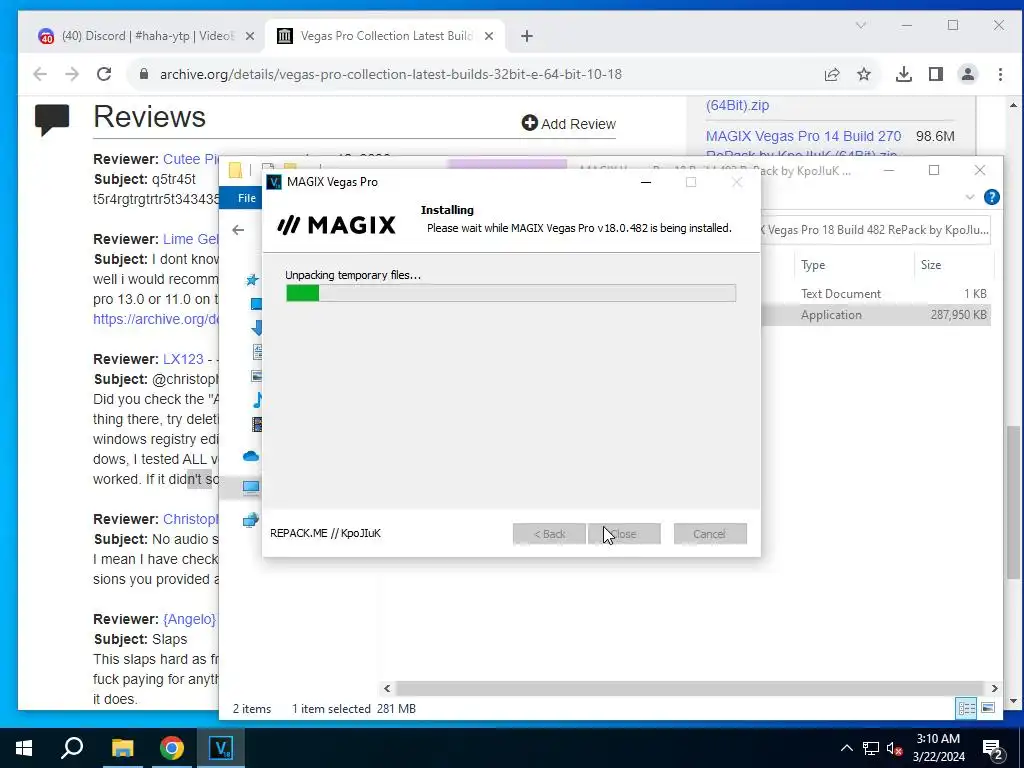Image resolution: width=1024 pixels, height=768 pixels.
Task: Close the Discord tab
Action: coord(249,37)
